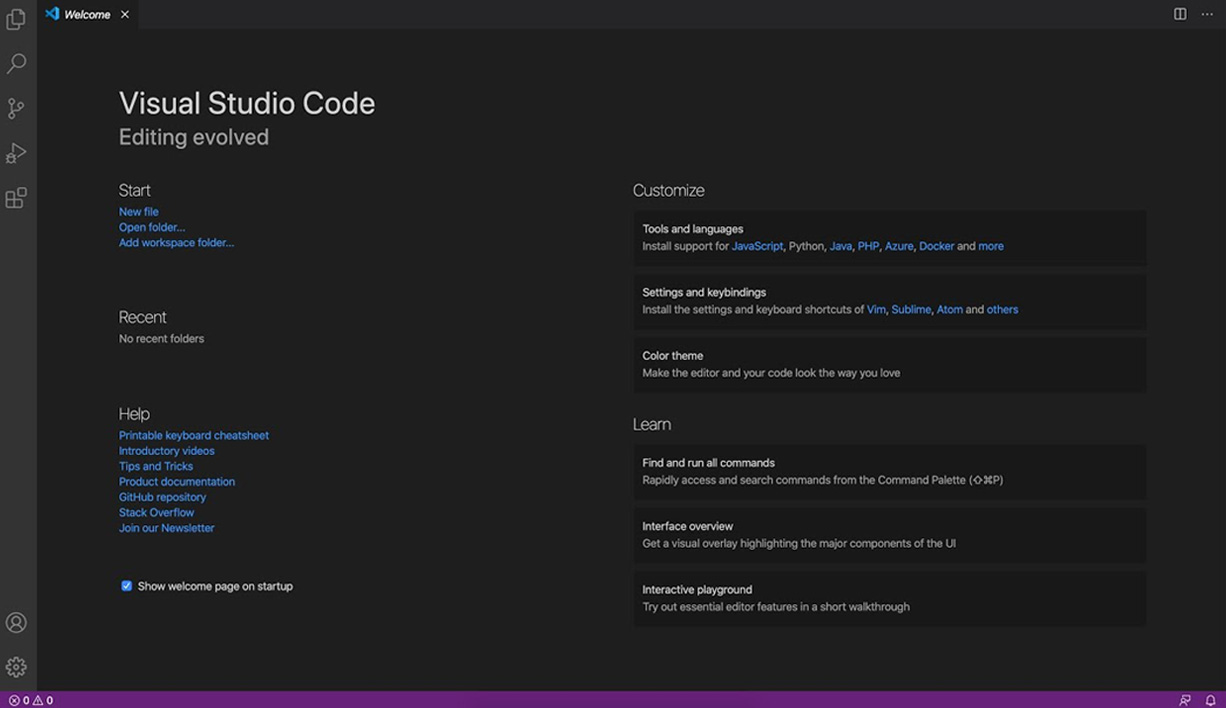Click the Tools and languages heading
This screenshot has height=708, width=1226.
coord(693,229)
